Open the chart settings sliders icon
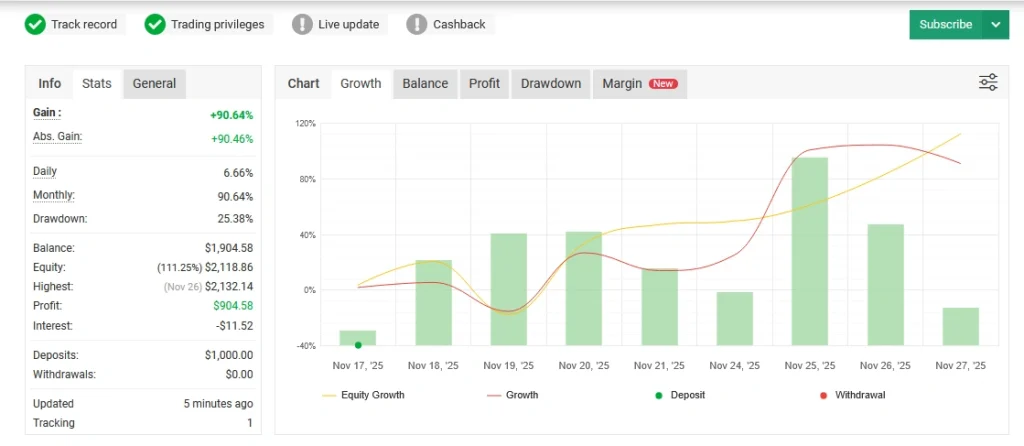 (988, 83)
